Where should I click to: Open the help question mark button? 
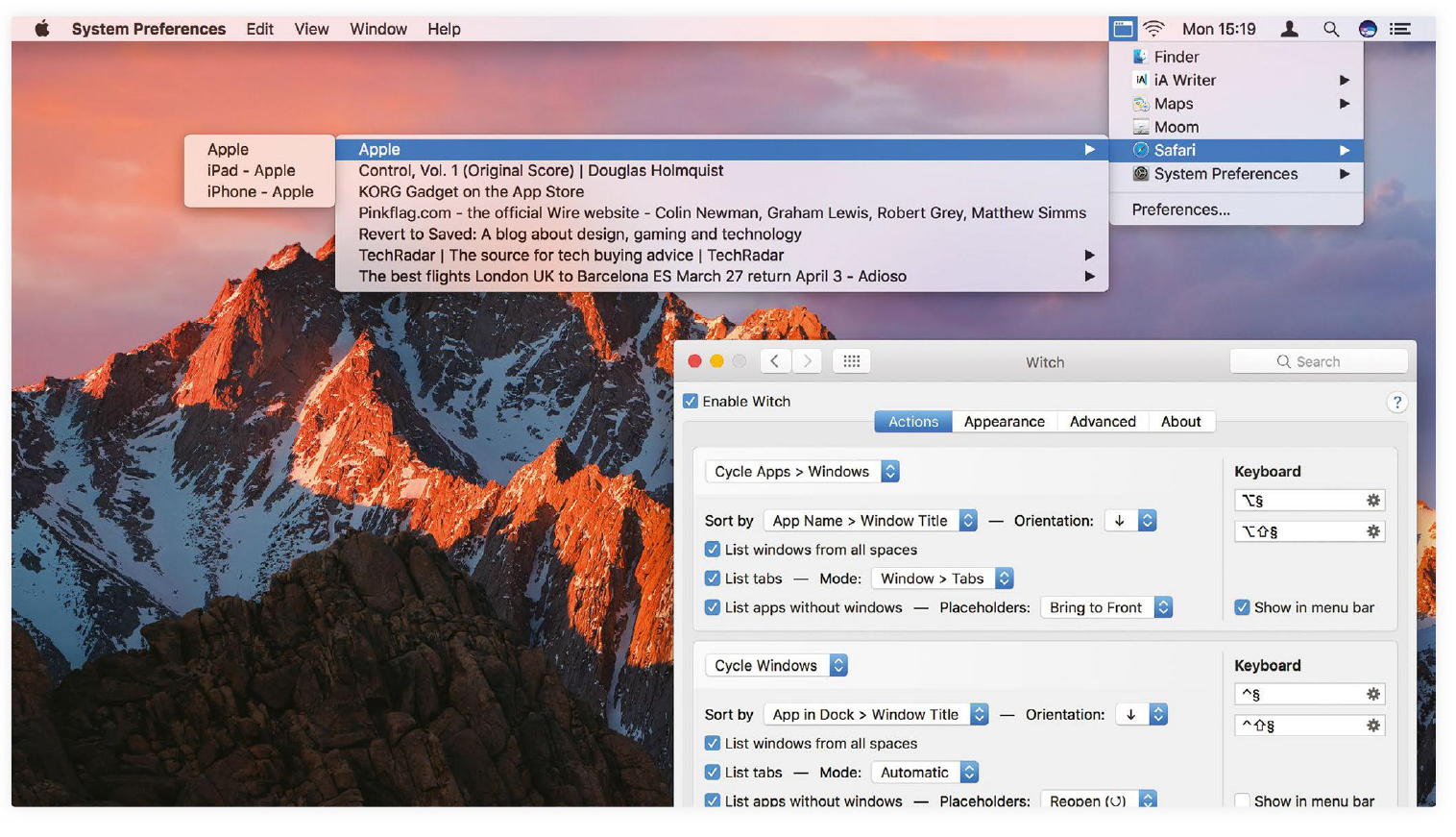(1396, 403)
